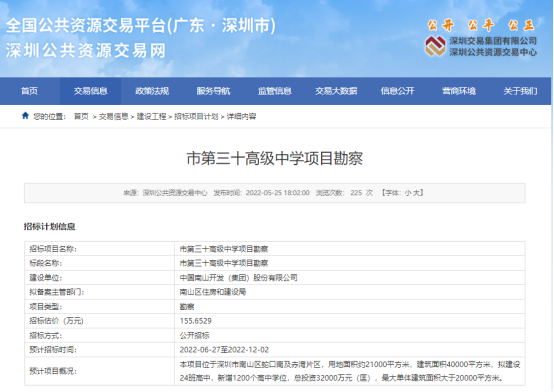Follow the 招标项目计划 breadcrumb link
554x392 pixels.
click(x=196, y=116)
